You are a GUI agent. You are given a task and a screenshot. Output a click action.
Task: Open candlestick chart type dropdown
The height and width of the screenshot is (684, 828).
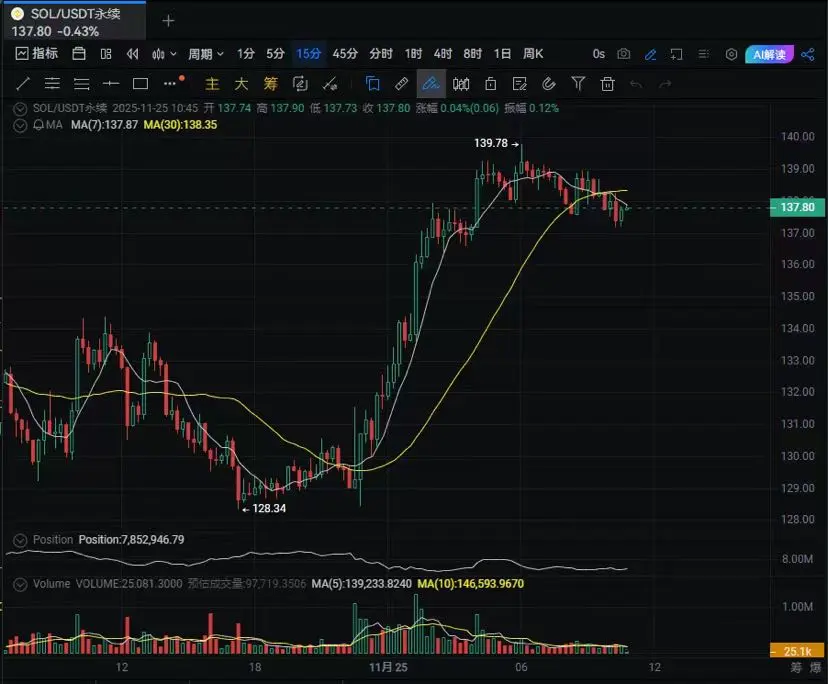[164, 54]
